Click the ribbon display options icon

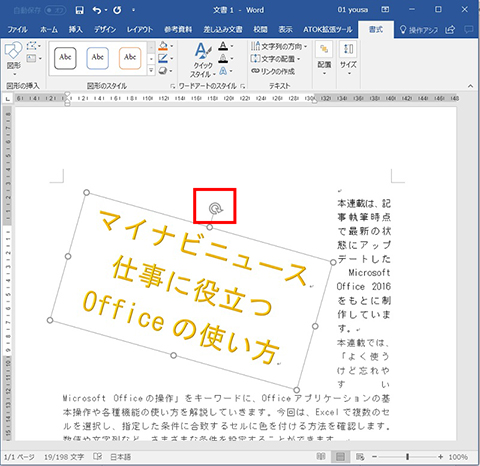point(385,10)
